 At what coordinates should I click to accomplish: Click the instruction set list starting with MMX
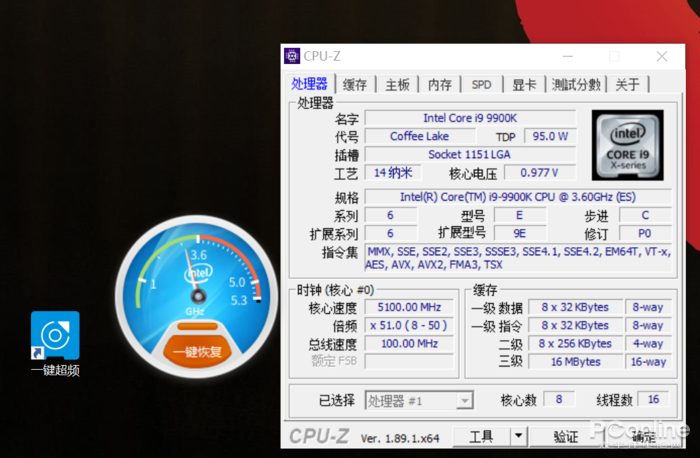pyautogui.click(x=518, y=258)
